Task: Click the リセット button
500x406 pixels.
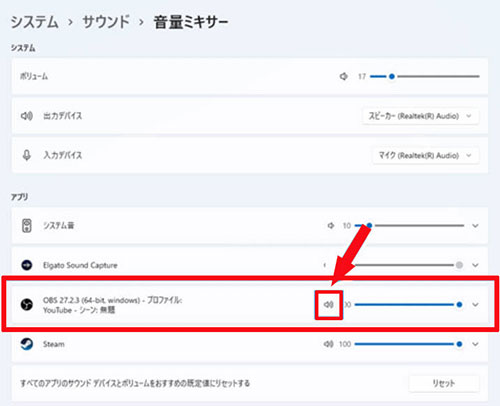Action: [444, 383]
